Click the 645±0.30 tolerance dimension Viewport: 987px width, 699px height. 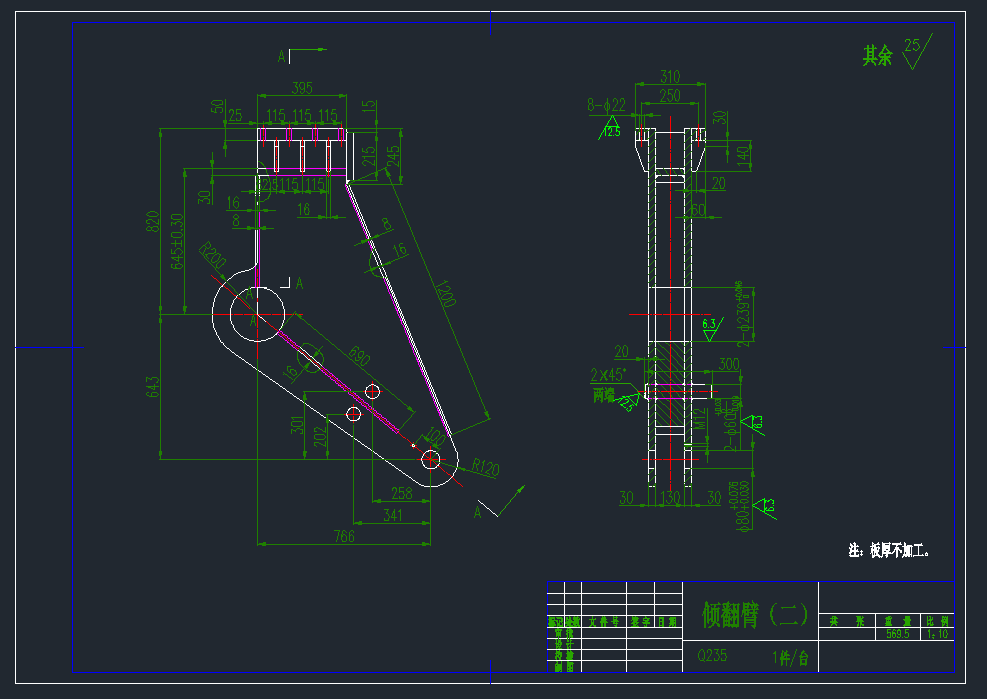178,241
